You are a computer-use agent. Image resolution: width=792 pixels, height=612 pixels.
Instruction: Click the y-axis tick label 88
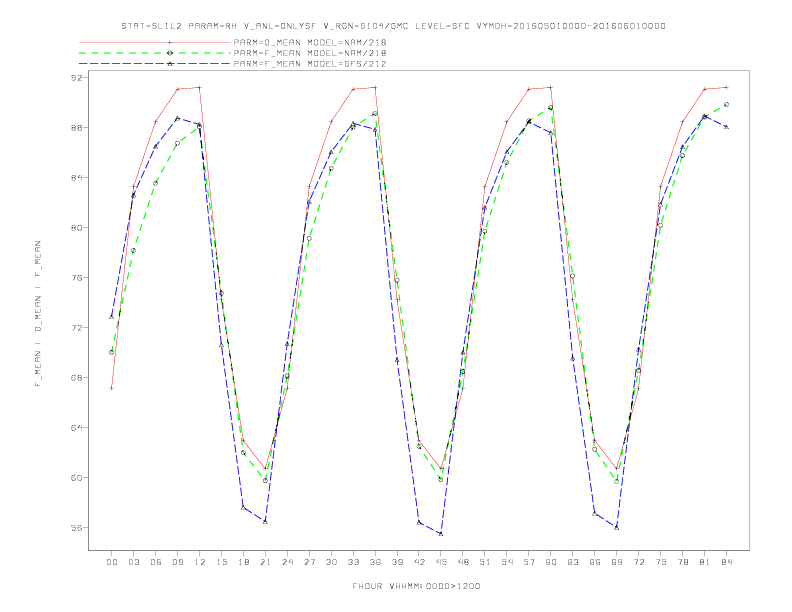click(x=77, y=128)
